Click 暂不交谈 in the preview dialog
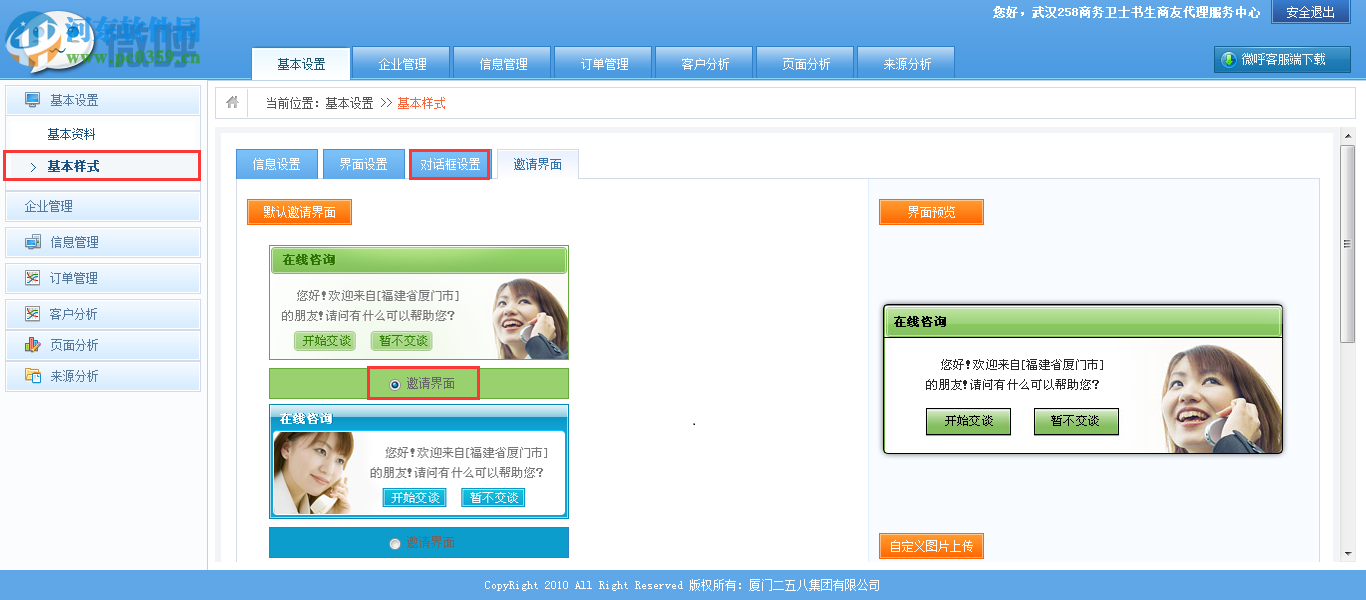 pyautogui.click(x=1076, y=421)
